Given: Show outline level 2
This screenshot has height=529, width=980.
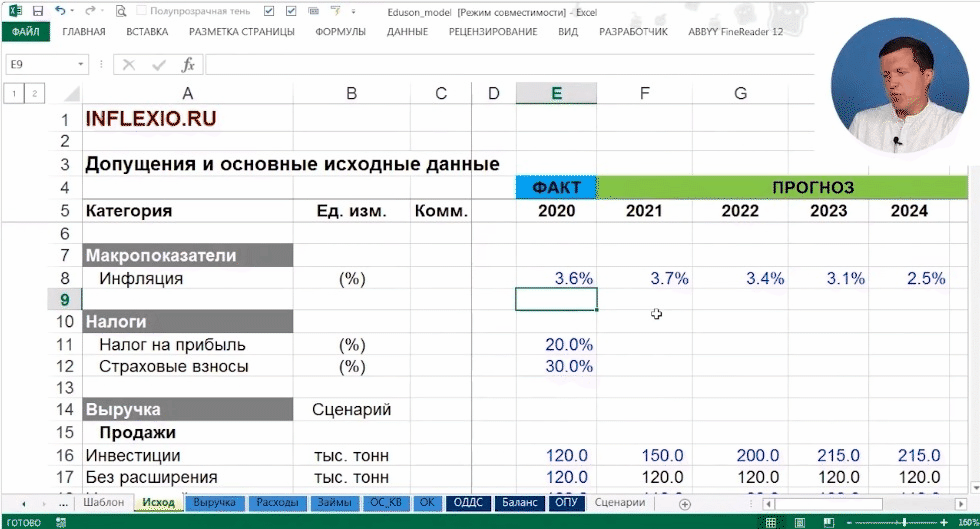Looking at the screenshot, I should click(34, 94).
